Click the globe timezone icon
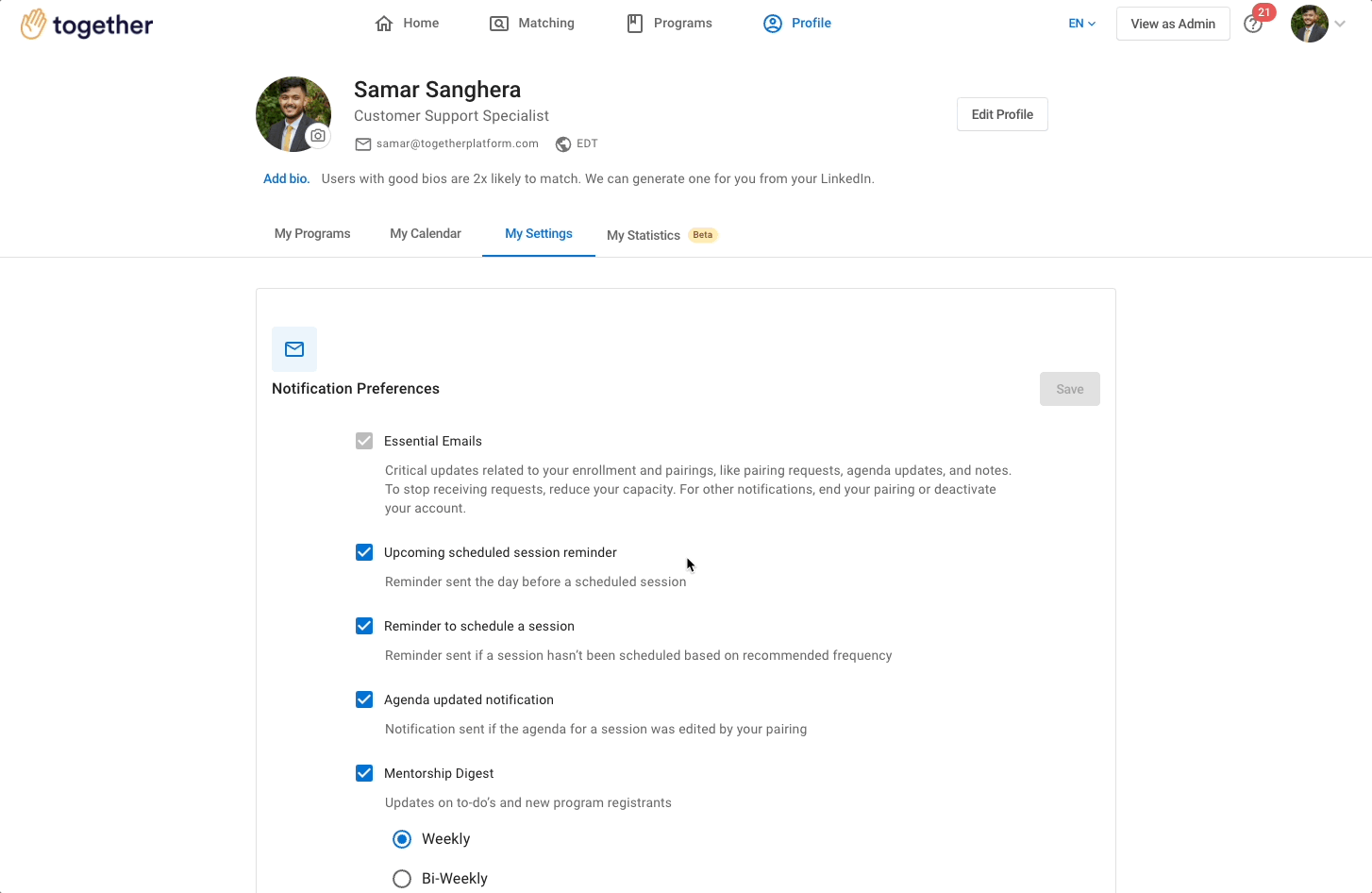Viewport: 1372px width, 893px height. (x=563, y=144)
